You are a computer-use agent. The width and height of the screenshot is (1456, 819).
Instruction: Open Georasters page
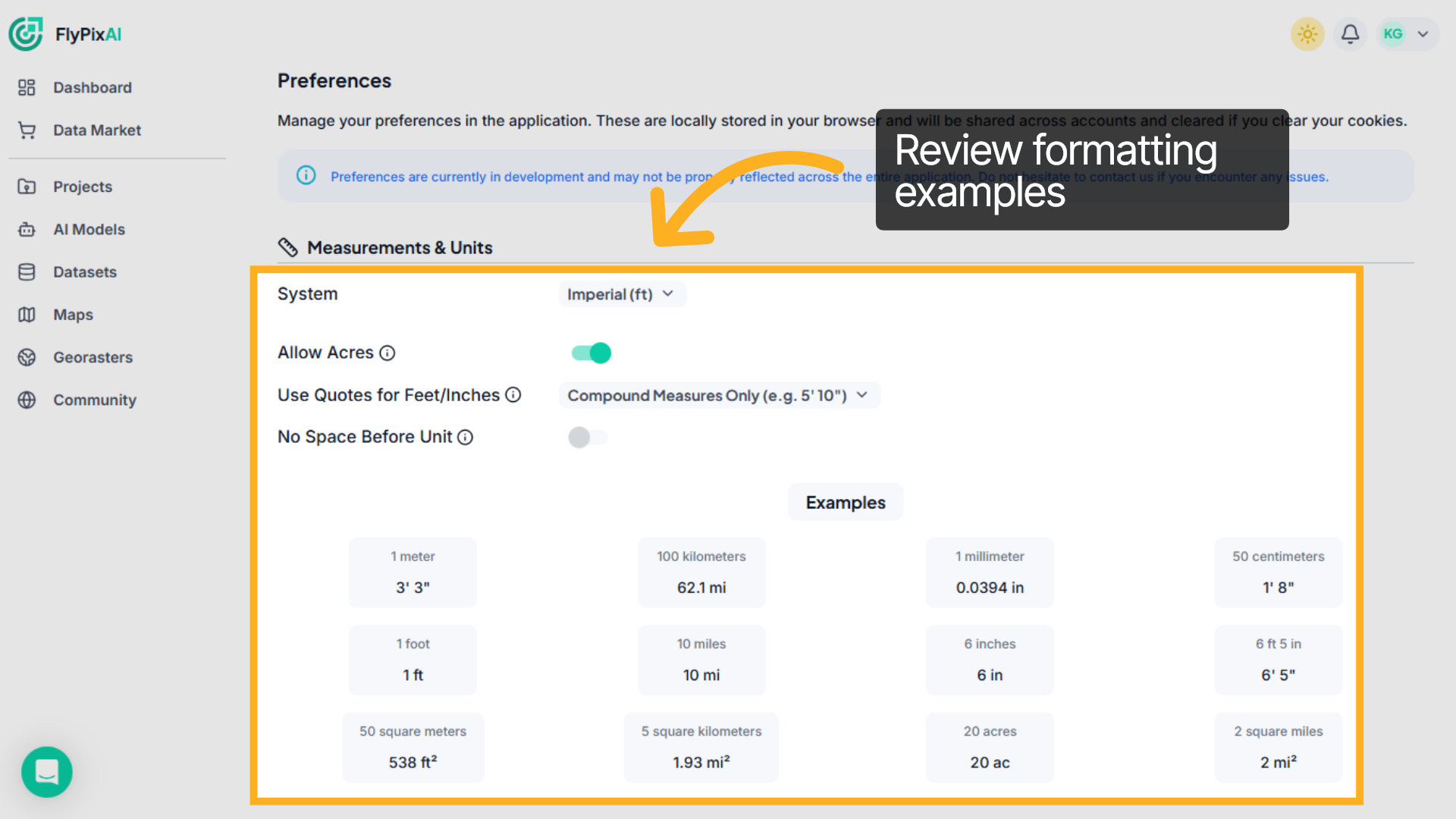[93, 357]
